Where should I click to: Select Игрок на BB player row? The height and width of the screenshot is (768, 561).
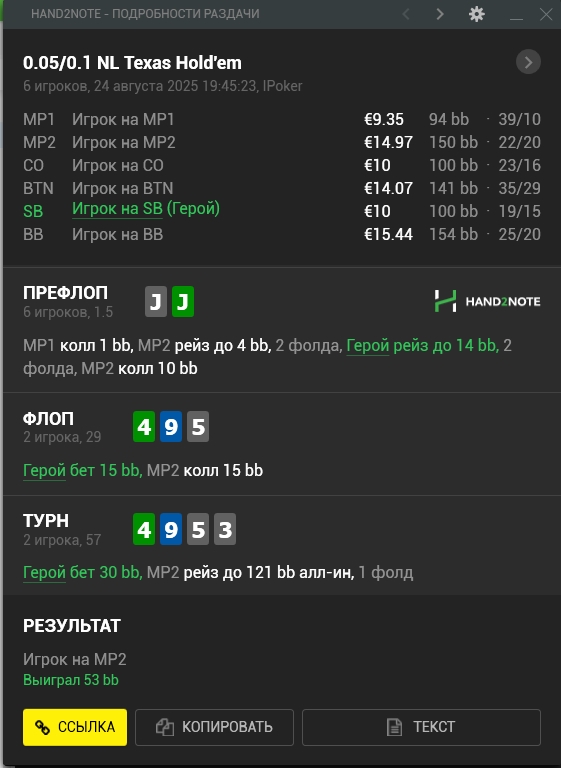click(282, 235)
